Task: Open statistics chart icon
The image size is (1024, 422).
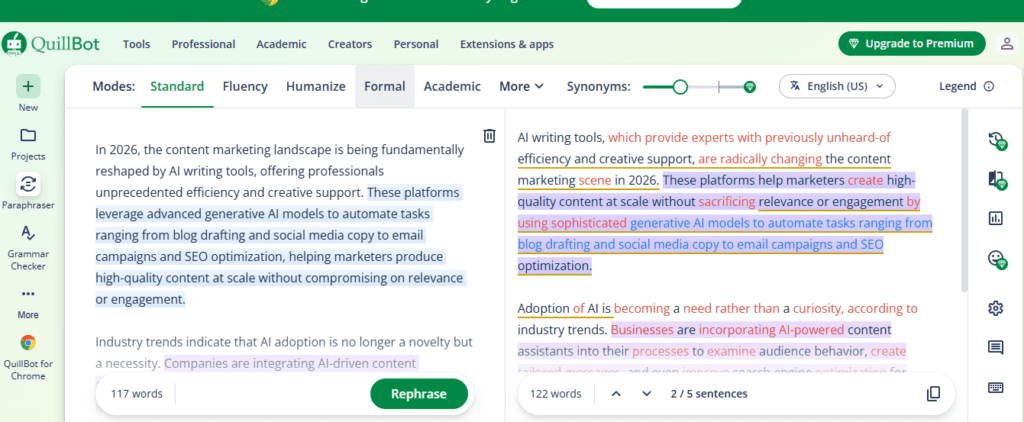Action: pyautogui.click(x=995, y=219)
